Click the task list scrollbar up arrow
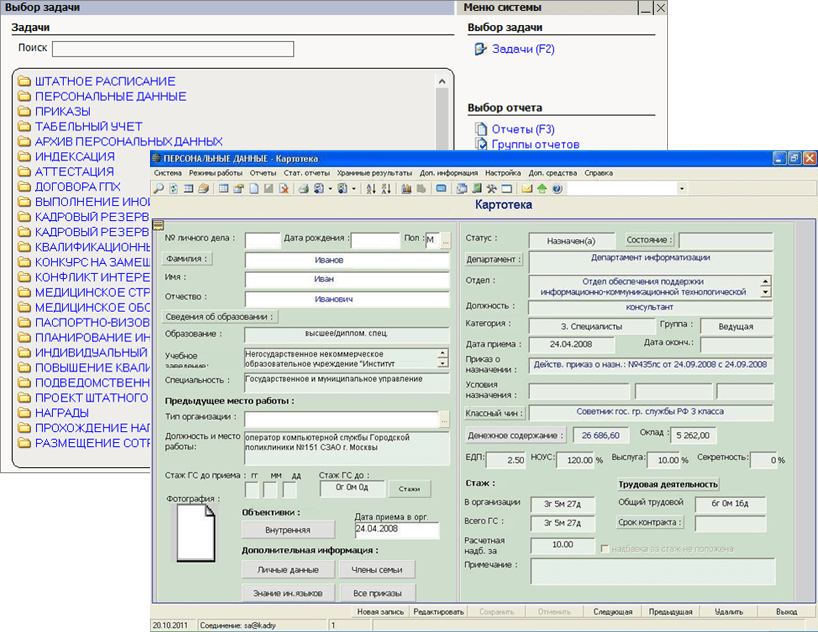 [x=442, y=81]
